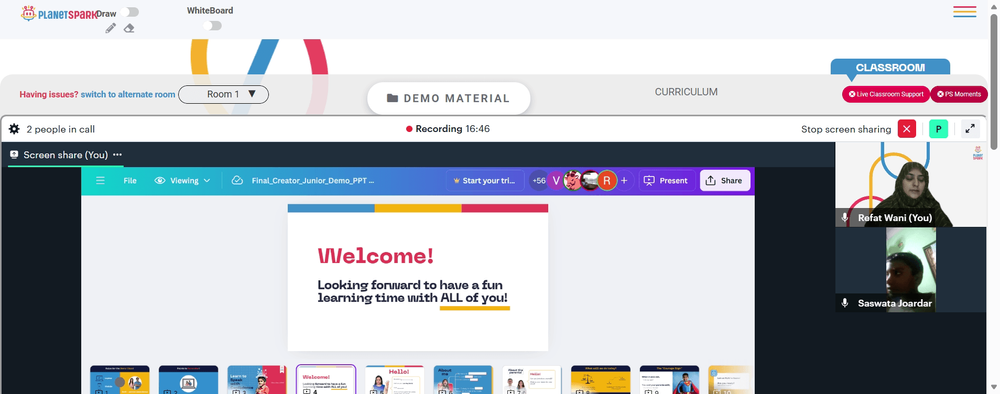Switch to Screen share (You) tab
This screenshot has height=394, width=1000.
pyautogui.click(x=65, y=155)
